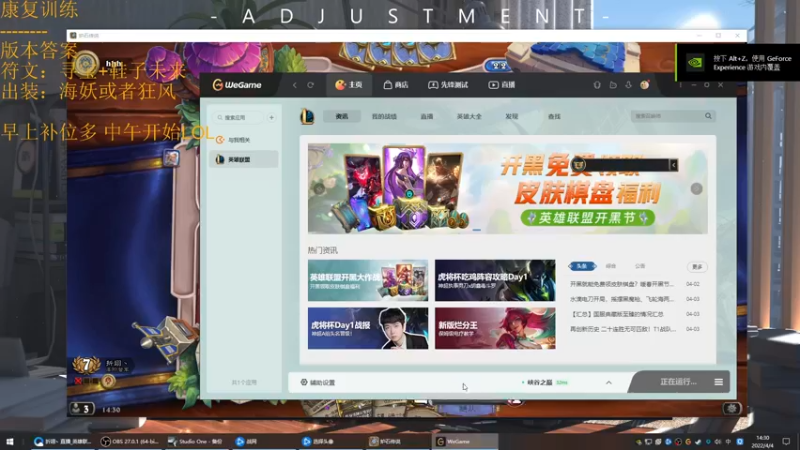Open the 水演电刀开局 news headline
Image resolution: width=800 pixels, height=450 pixels.
621,299
